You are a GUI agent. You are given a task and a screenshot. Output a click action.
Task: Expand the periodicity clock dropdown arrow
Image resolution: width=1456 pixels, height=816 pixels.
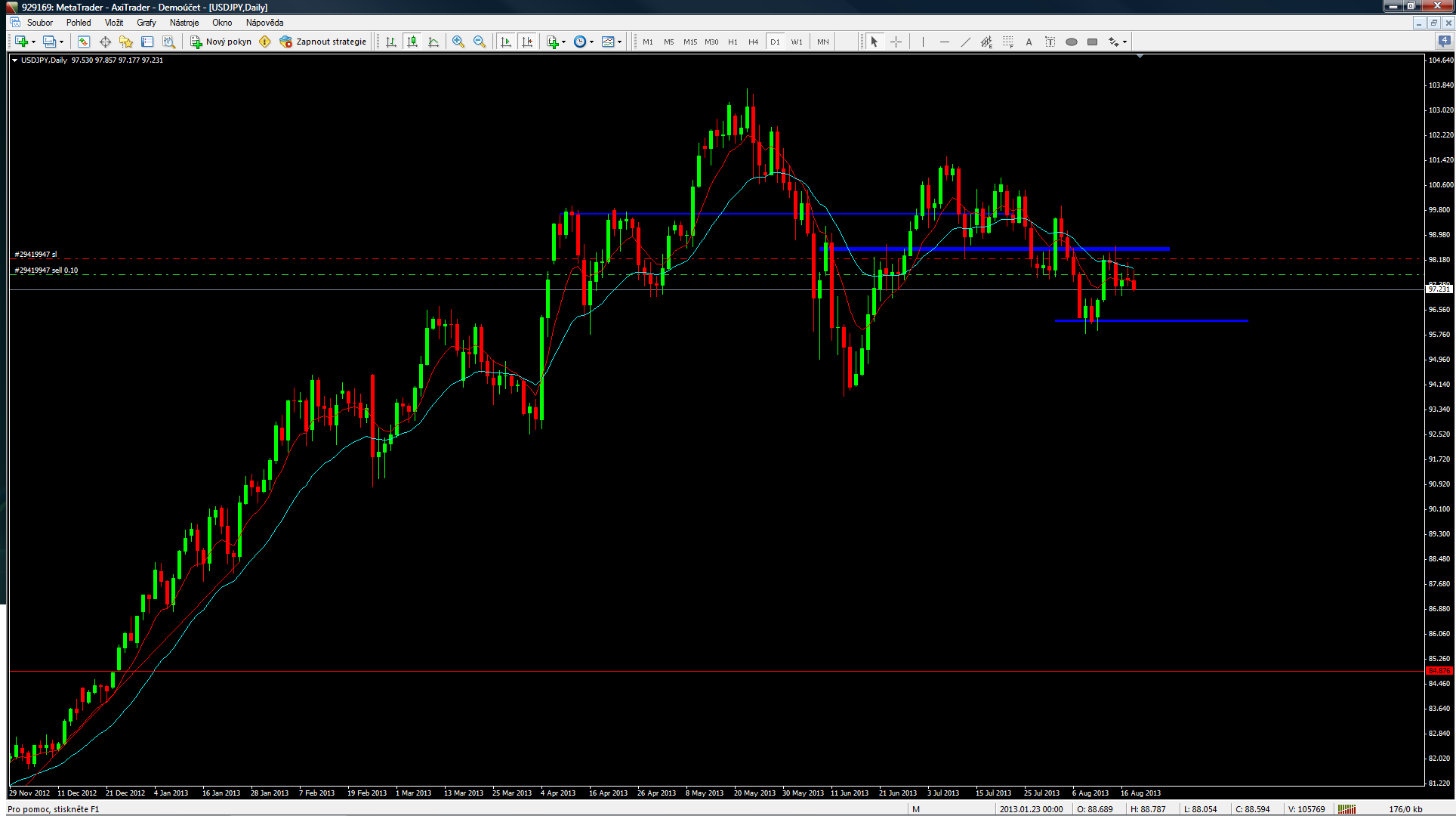pos(591,42)
